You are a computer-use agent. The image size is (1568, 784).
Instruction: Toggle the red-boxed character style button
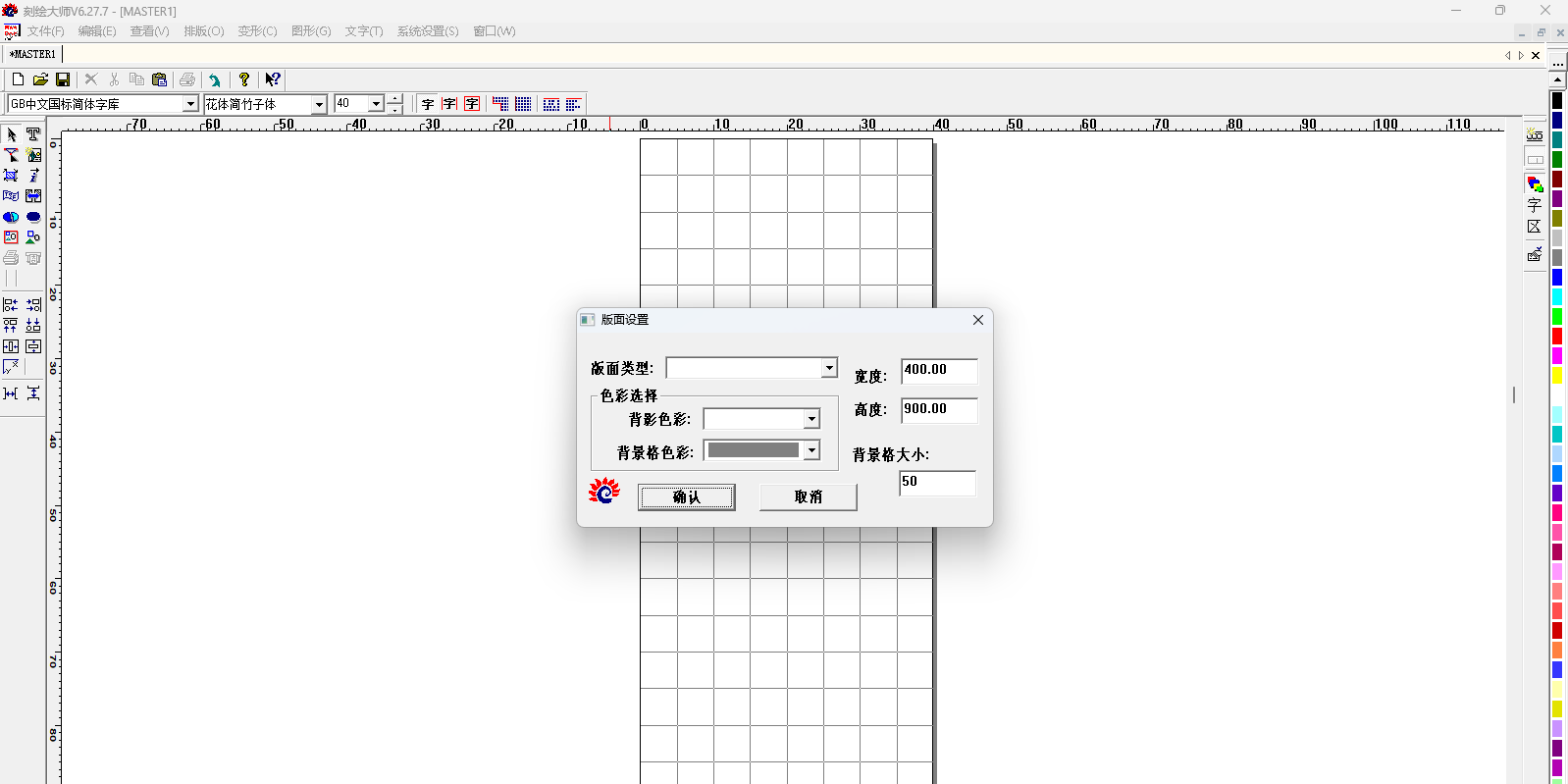472,104
